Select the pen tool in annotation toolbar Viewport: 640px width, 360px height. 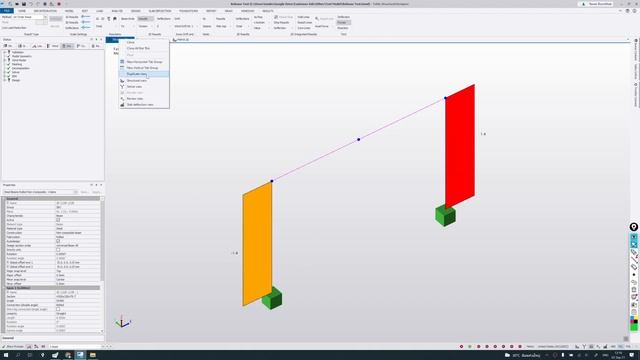pos(634,252)
